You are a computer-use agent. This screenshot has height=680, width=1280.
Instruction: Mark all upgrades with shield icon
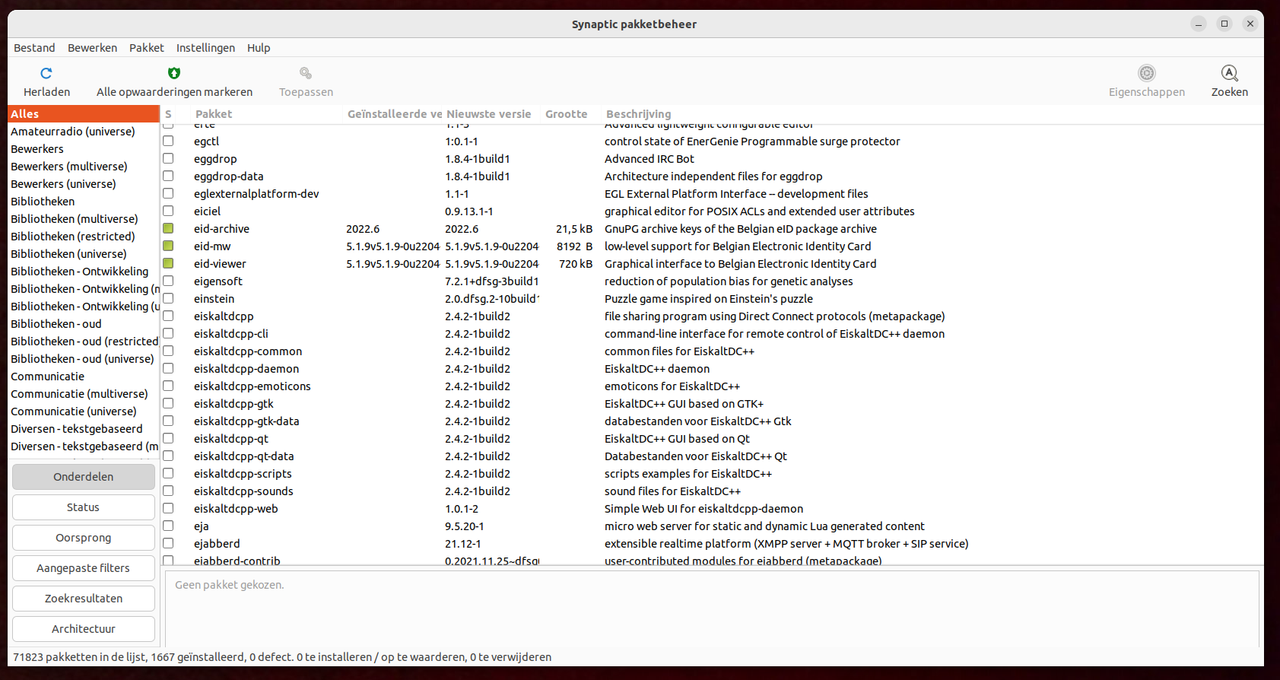pyautogui.click(x=174, y=73)
